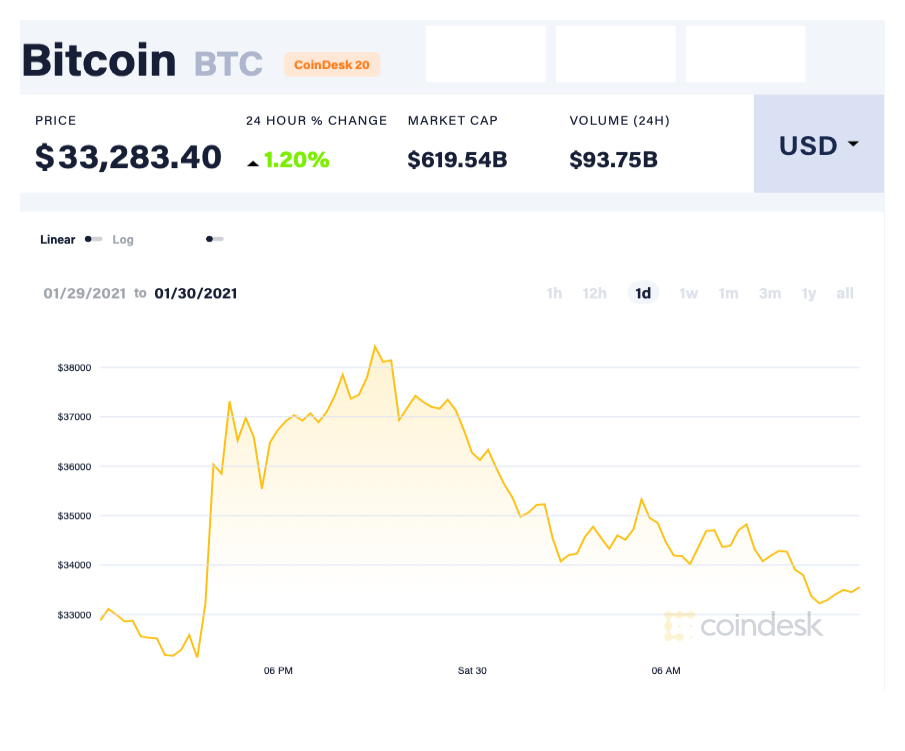Select the 12h timeframe
This screenshot has width=905, height=751.
click(595, 293)
